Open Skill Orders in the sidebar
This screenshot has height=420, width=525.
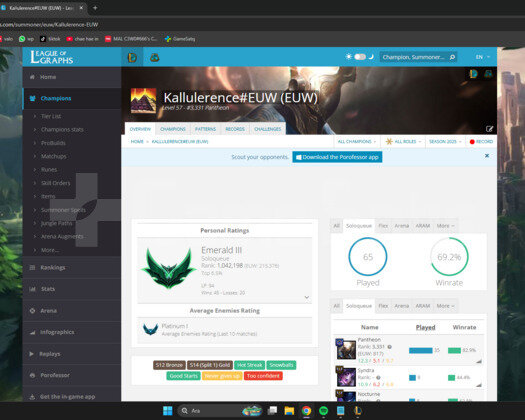[56, 183]
